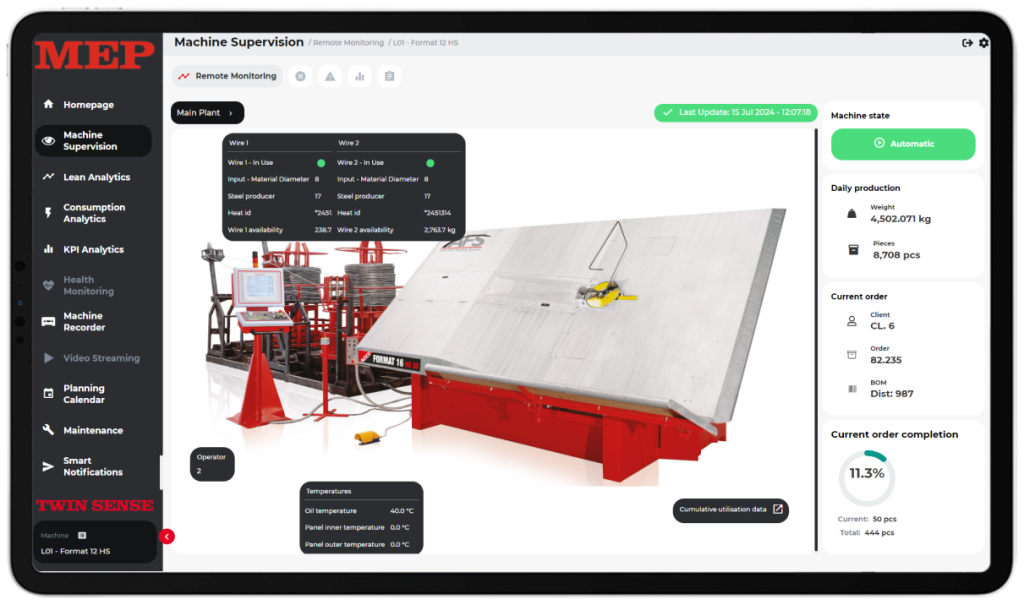The width and height of the screenshot is (1024, 605).
Task: Click the logout icon at top right
Action: (x=967, y=43)
